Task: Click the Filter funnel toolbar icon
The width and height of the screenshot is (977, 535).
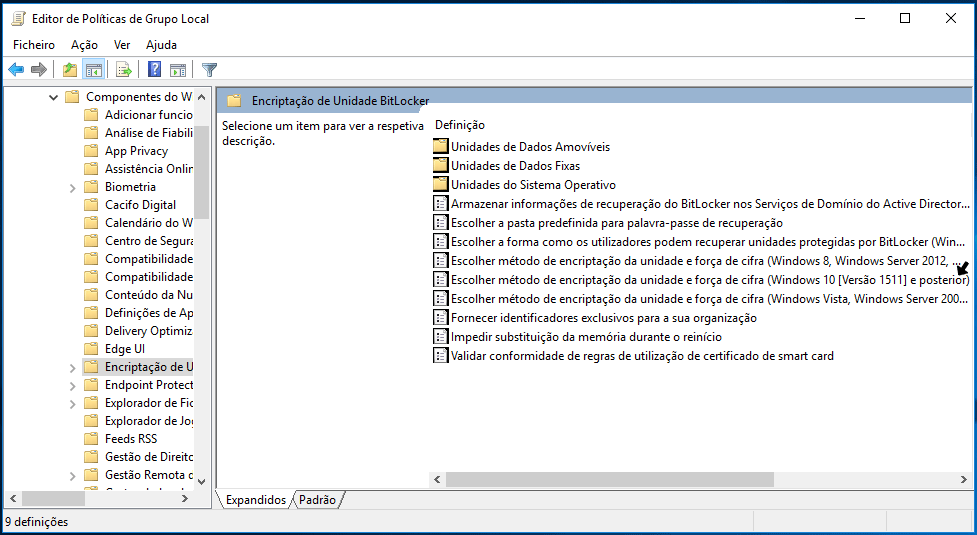Action: click(209, 70)
